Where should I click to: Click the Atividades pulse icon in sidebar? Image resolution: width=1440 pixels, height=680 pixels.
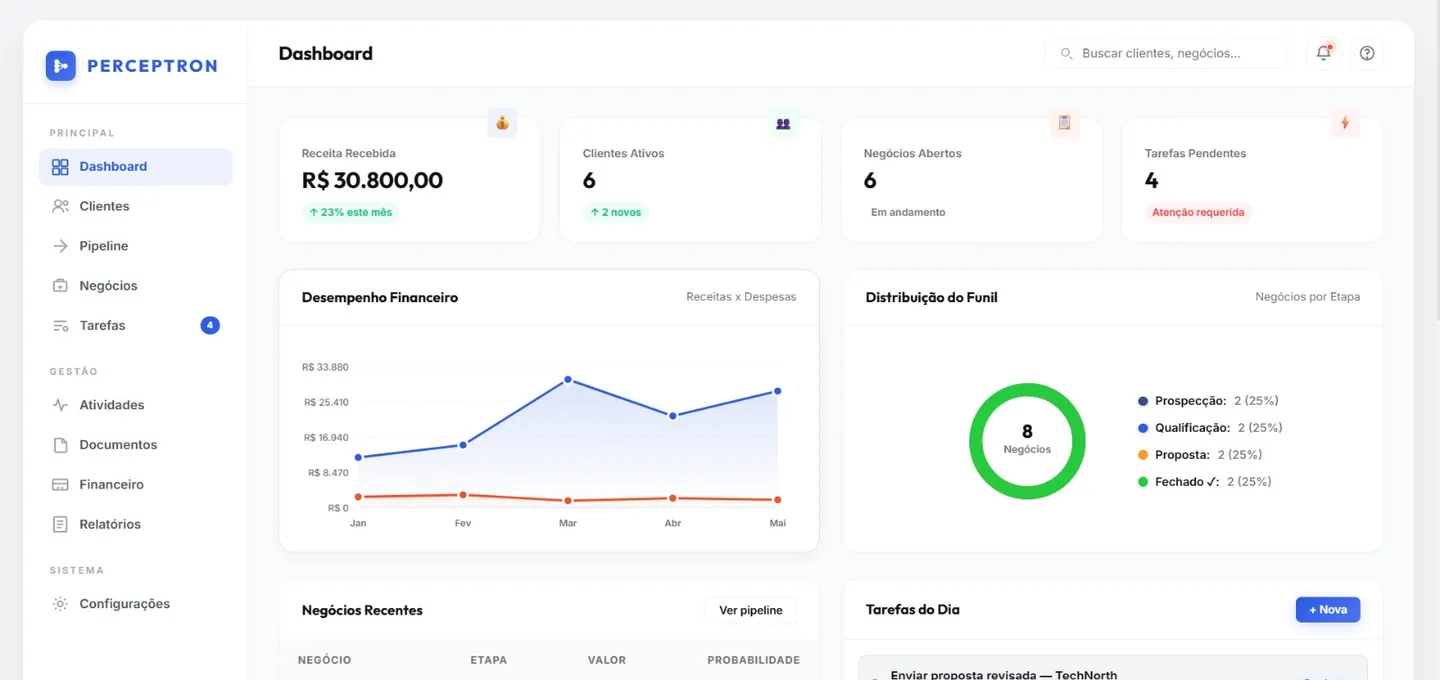coord(60,405)
